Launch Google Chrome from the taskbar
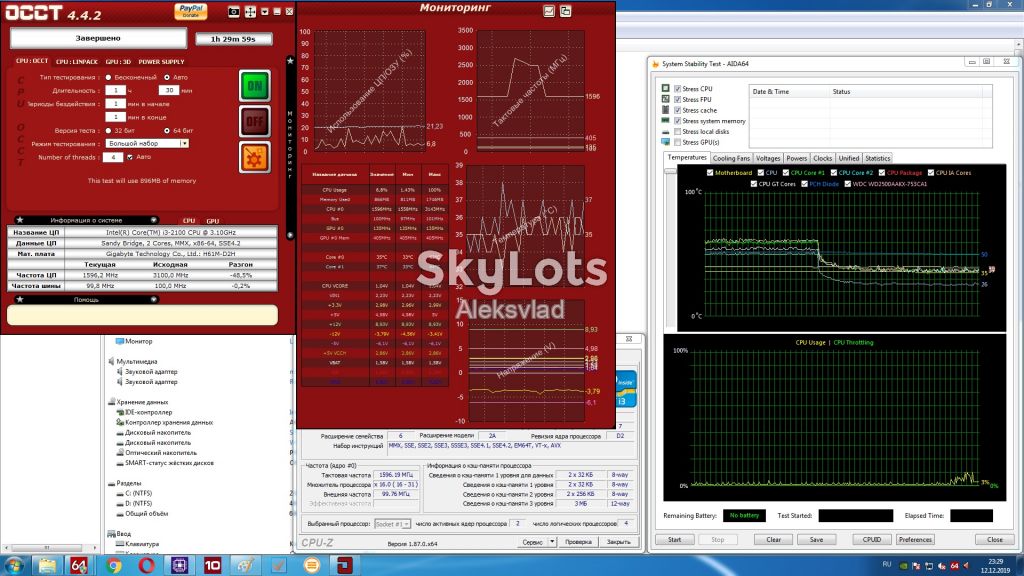Image resolution: width=1024 pixels, height=576 pixels. point(114,565)
